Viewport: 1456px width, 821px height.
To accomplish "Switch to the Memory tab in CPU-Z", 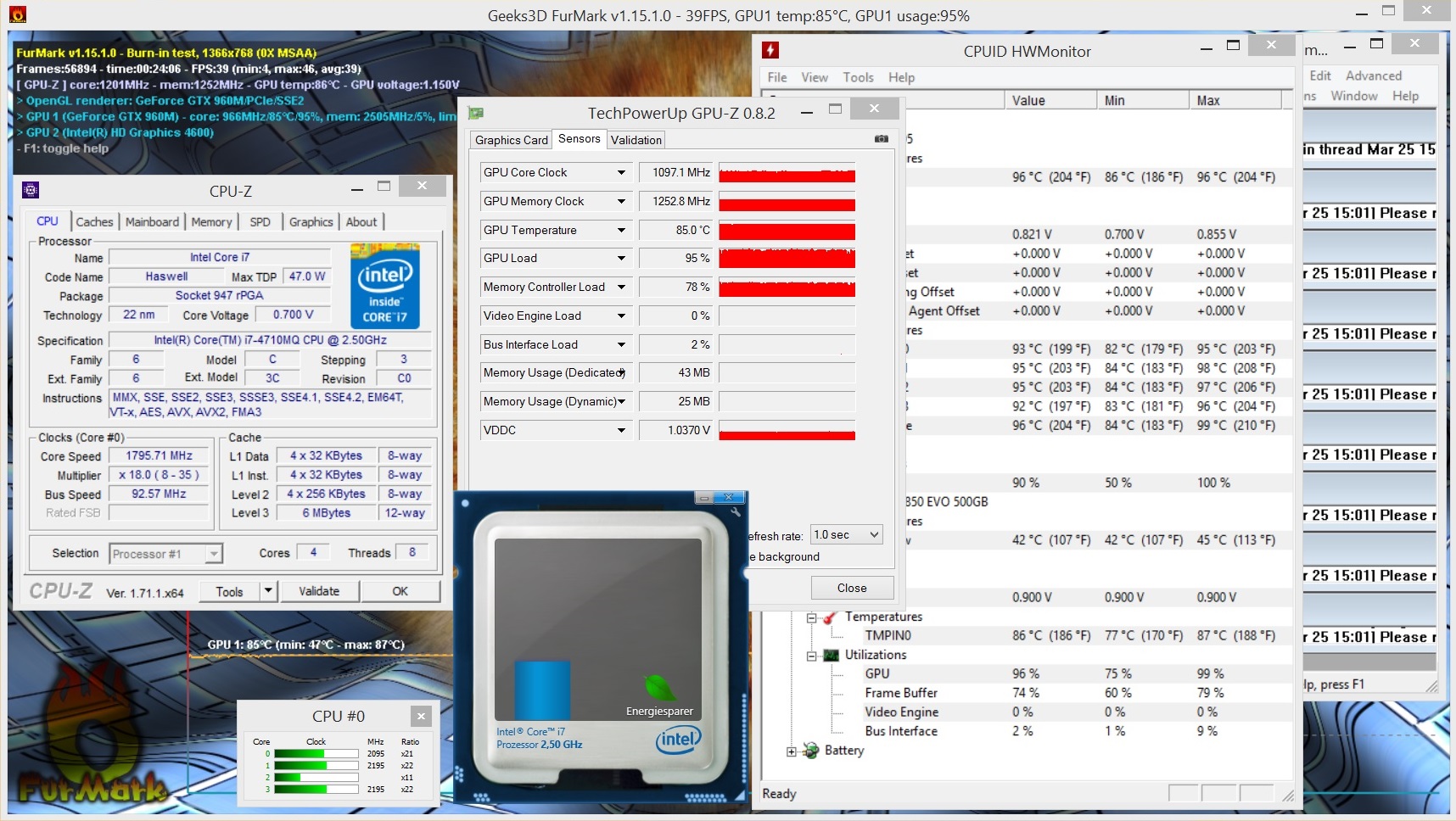I will [211, 222].
